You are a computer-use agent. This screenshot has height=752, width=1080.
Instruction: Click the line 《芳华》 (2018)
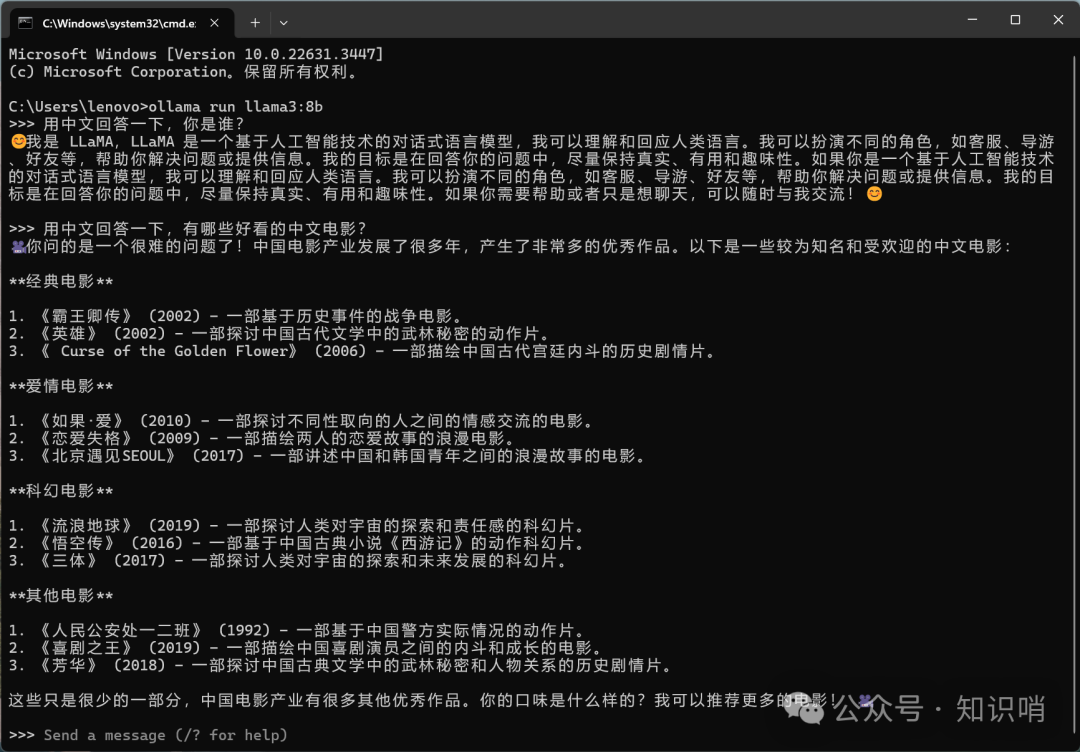point(341,666)
